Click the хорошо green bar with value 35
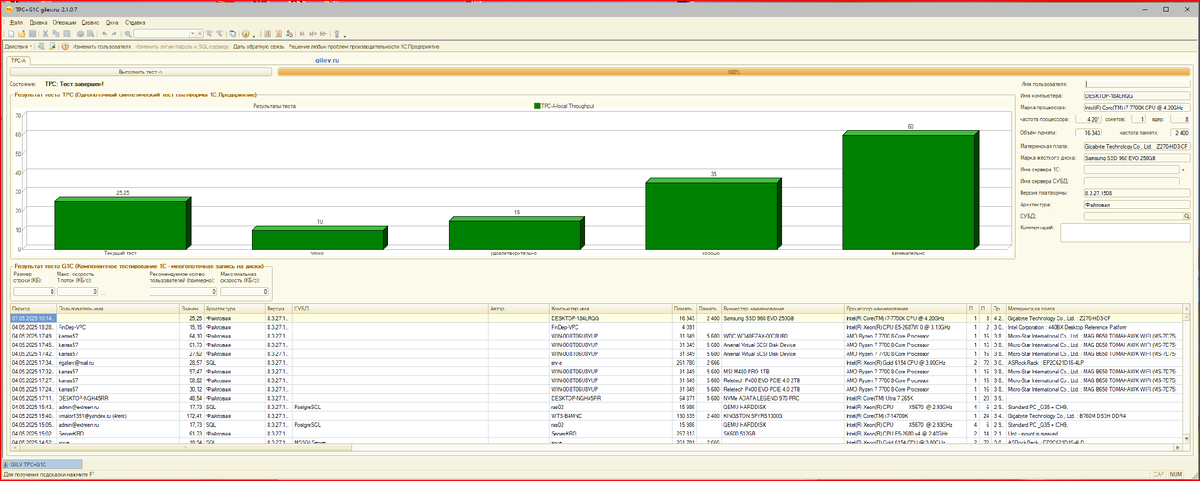Image resolution: width=1200 pixels, height=481 pixels. pyautogui.click(x=712, y=215)
